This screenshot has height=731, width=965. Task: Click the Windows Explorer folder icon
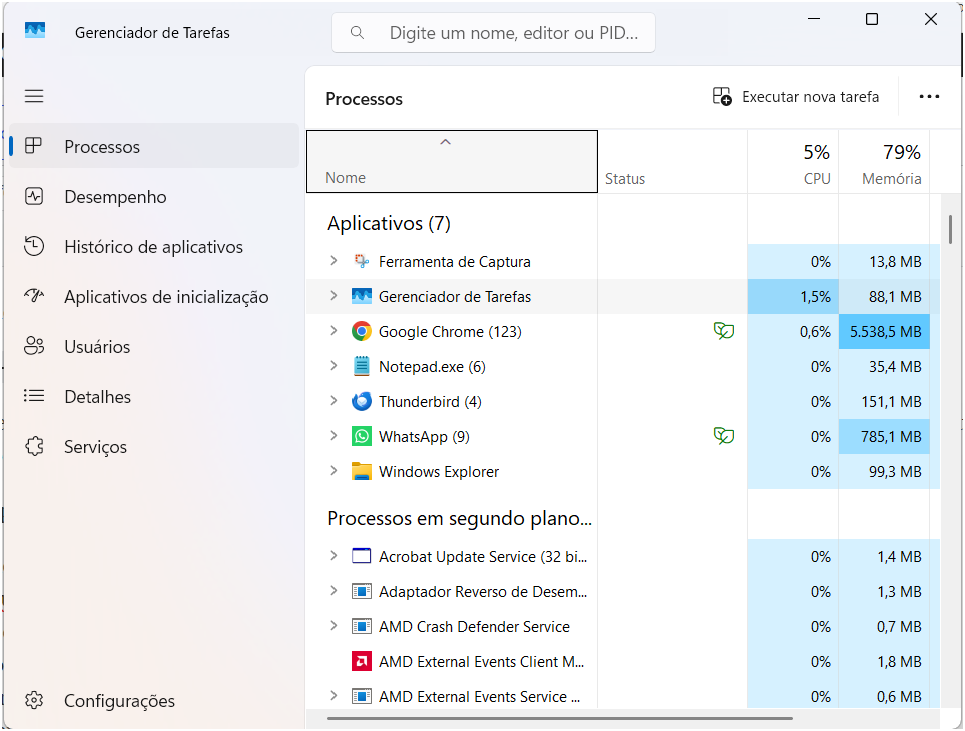pos(362,471)
